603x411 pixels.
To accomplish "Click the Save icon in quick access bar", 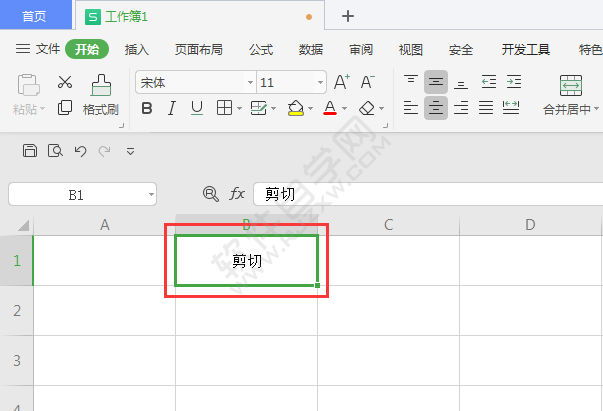I will pyautogui.click(x=30, y=151).
